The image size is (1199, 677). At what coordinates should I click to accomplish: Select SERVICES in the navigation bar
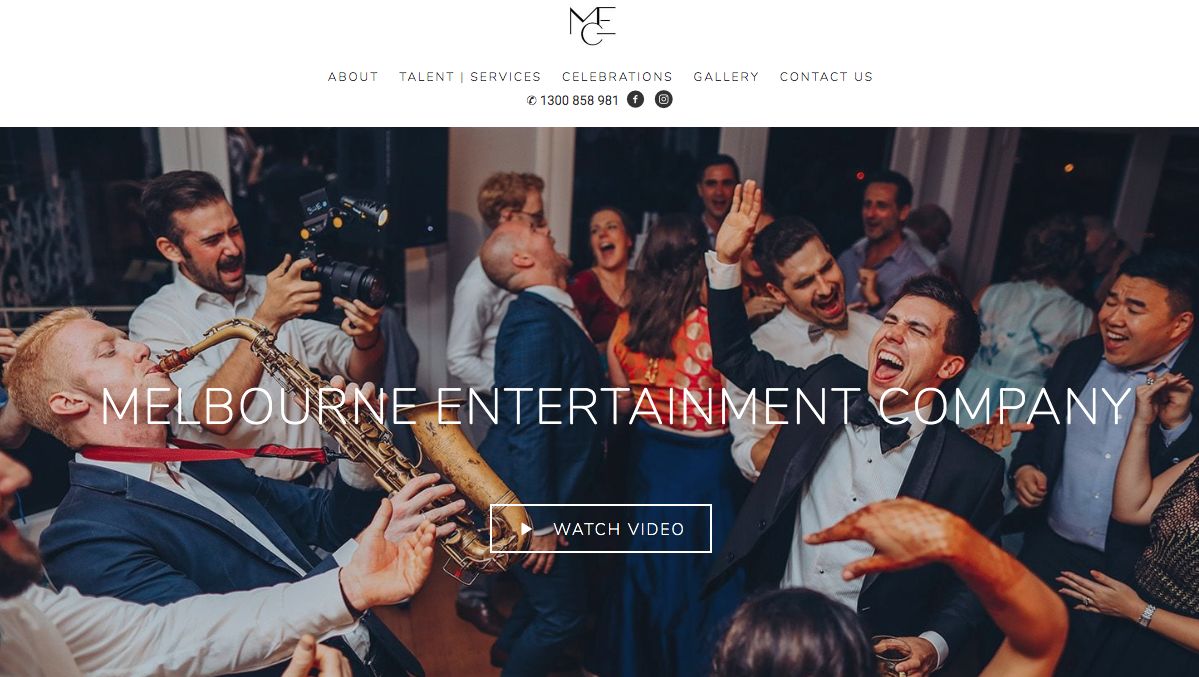click(x=505, y=76)
